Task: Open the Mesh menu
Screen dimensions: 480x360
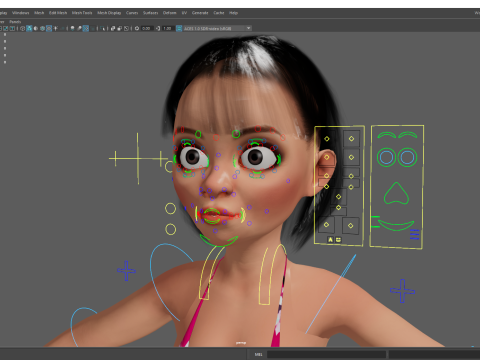Action: click(39, 13)
